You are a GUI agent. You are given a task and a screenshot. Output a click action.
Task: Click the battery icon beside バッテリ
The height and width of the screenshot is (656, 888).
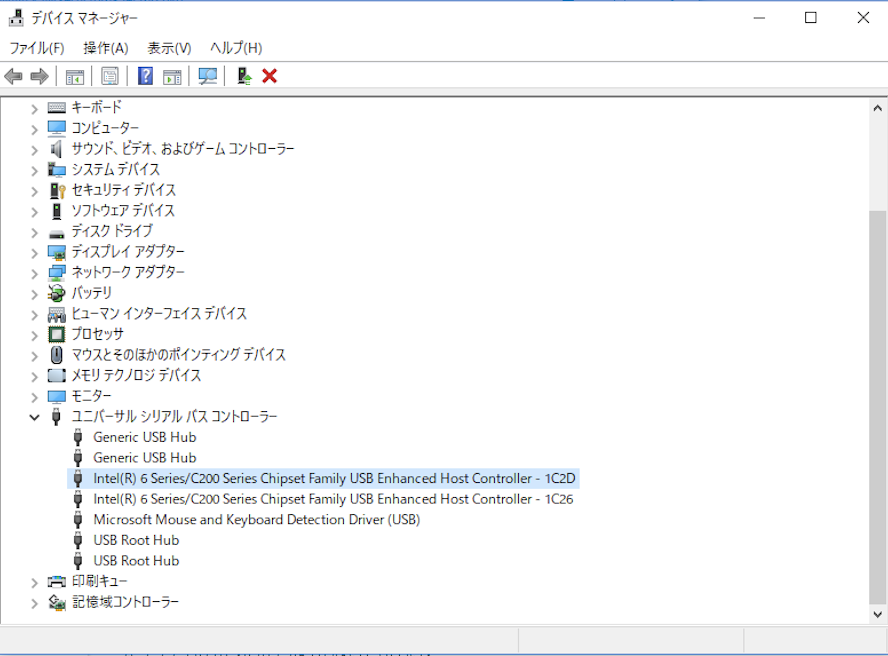pyautogui.click(x=57, y=293)
